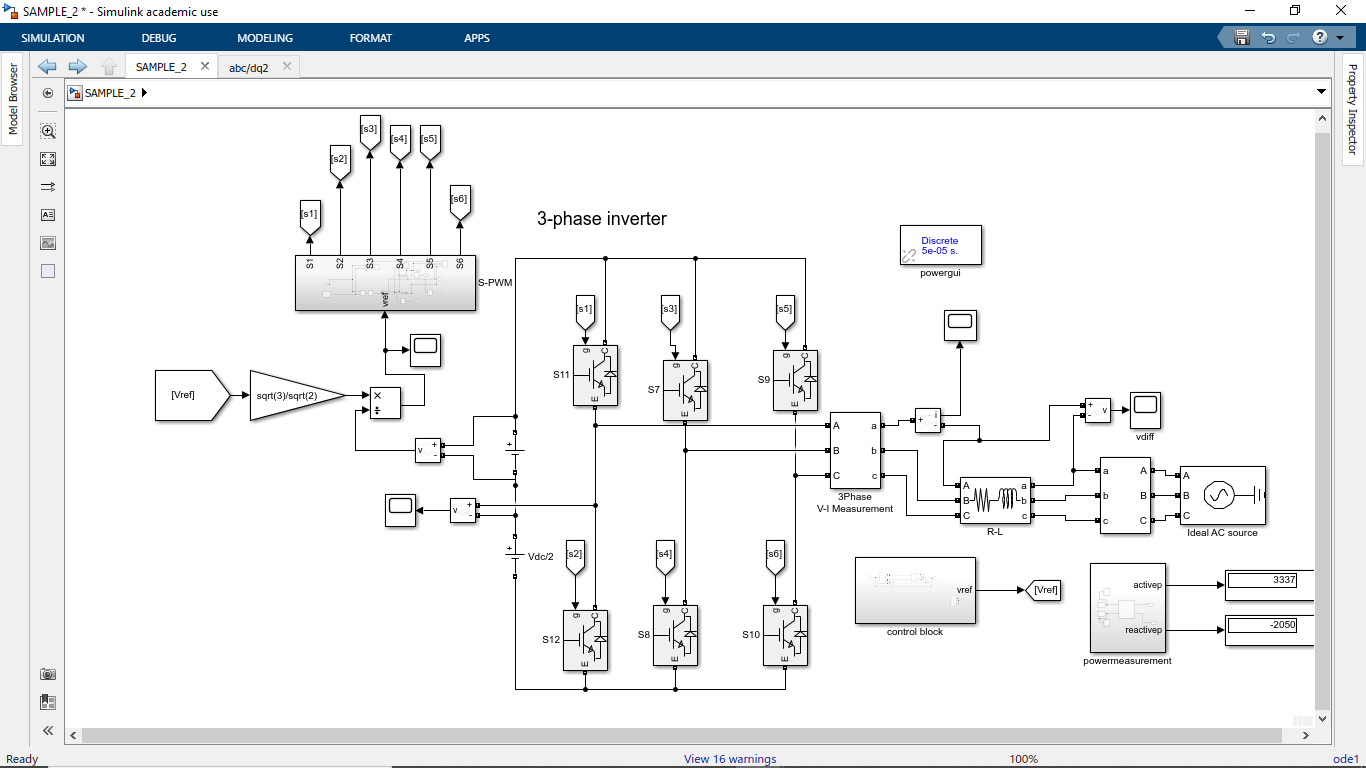Click the View 16 warnings link
The height and width of the screenshot is (768, 1366).
[x=730, y=759]
